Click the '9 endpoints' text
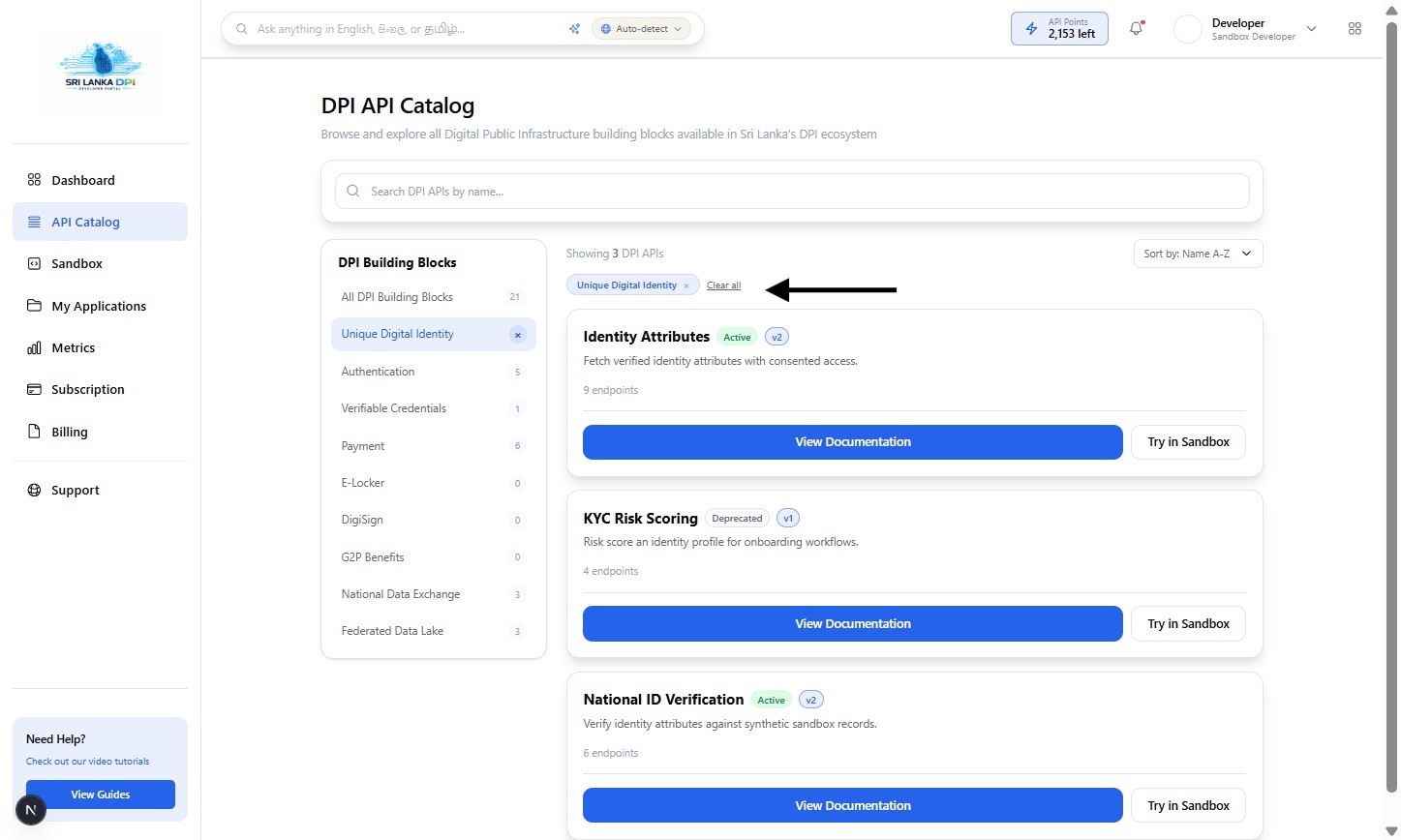Screen dimensions: 1401x840 point(611,390)
